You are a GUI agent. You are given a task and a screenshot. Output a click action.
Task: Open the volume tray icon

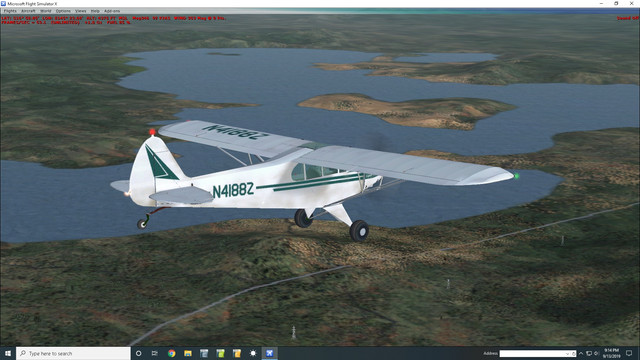596,353
